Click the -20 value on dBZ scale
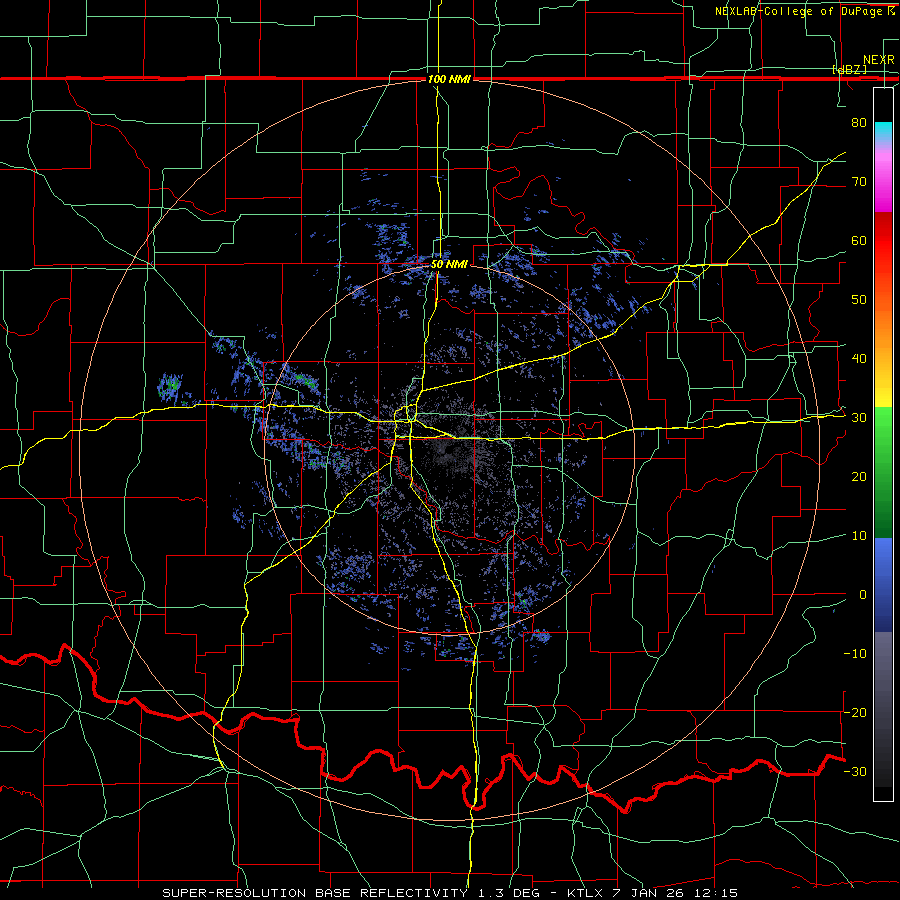 [855, 712]
